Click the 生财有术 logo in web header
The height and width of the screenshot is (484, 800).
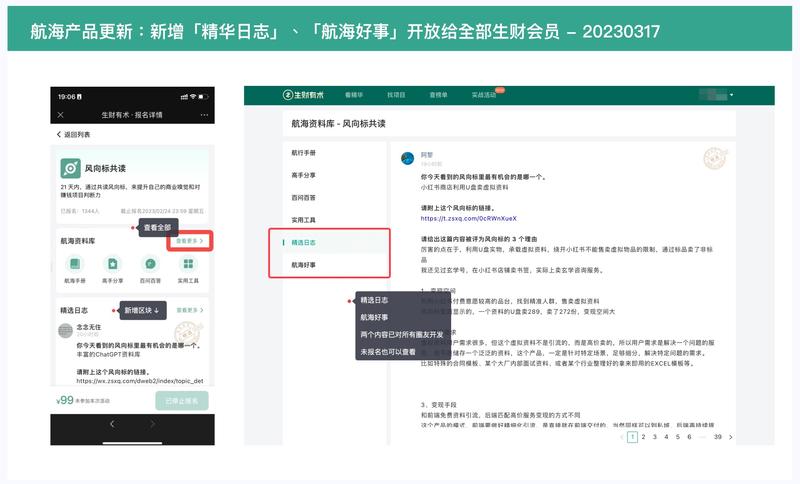[x=304, y=95]
